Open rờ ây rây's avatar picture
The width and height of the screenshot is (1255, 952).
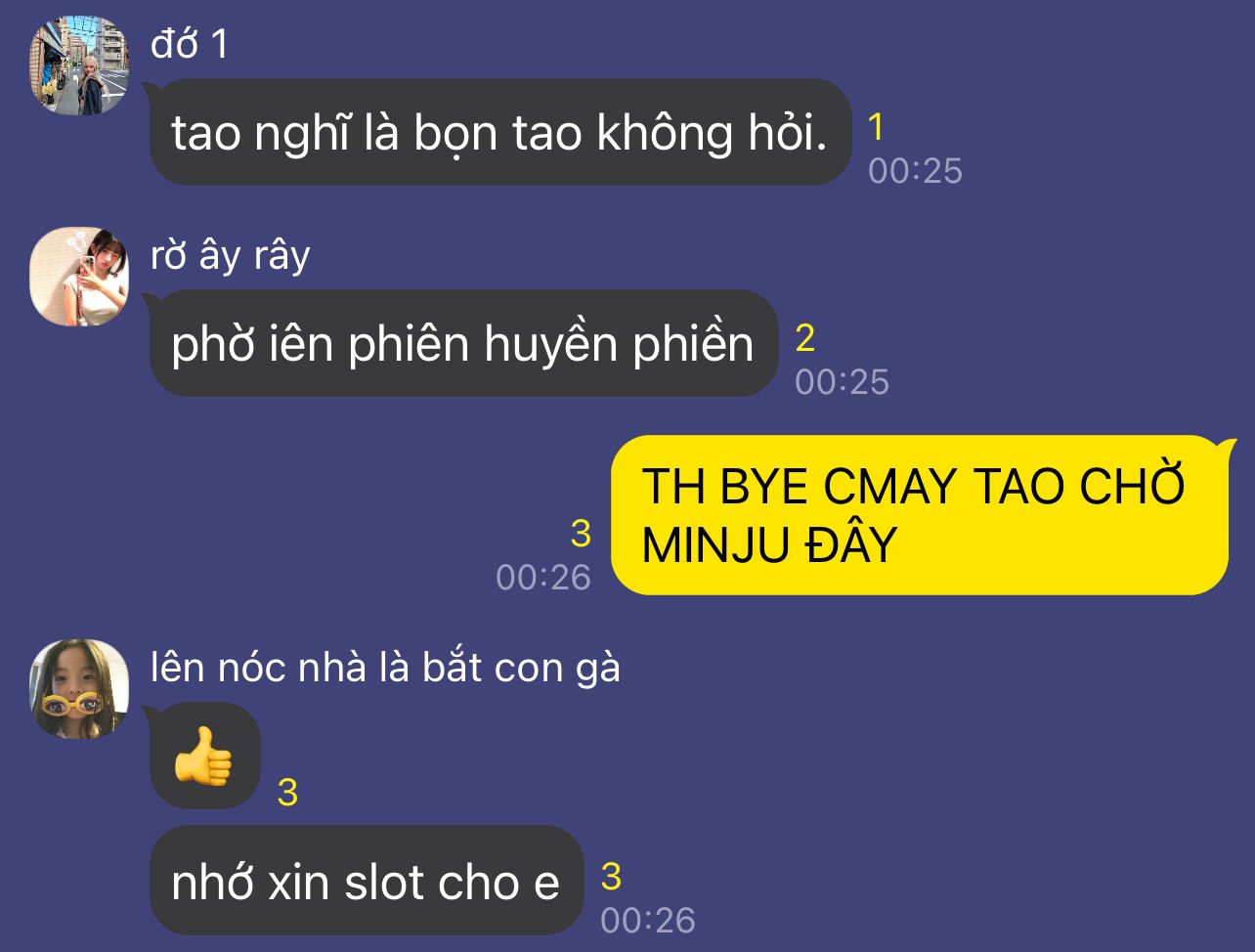click(x=79, y=277)
